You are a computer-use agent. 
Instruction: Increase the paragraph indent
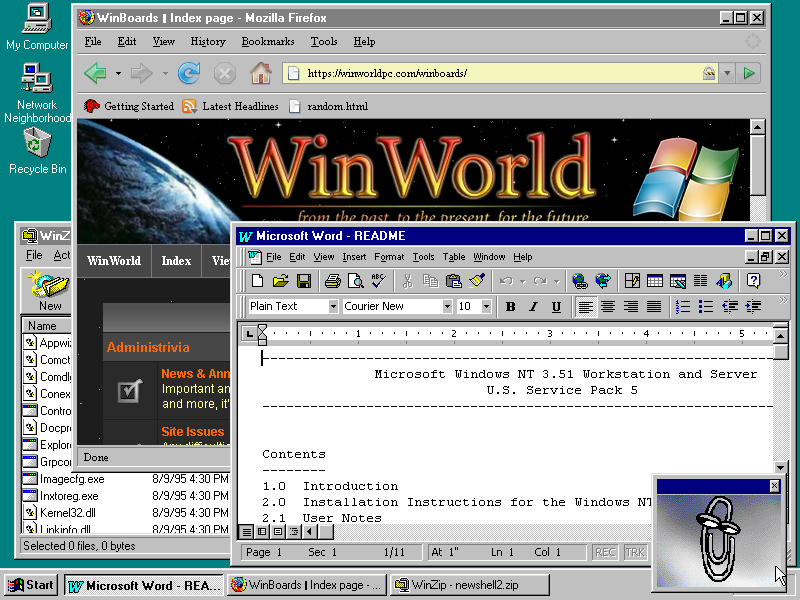tap(753, 306)
